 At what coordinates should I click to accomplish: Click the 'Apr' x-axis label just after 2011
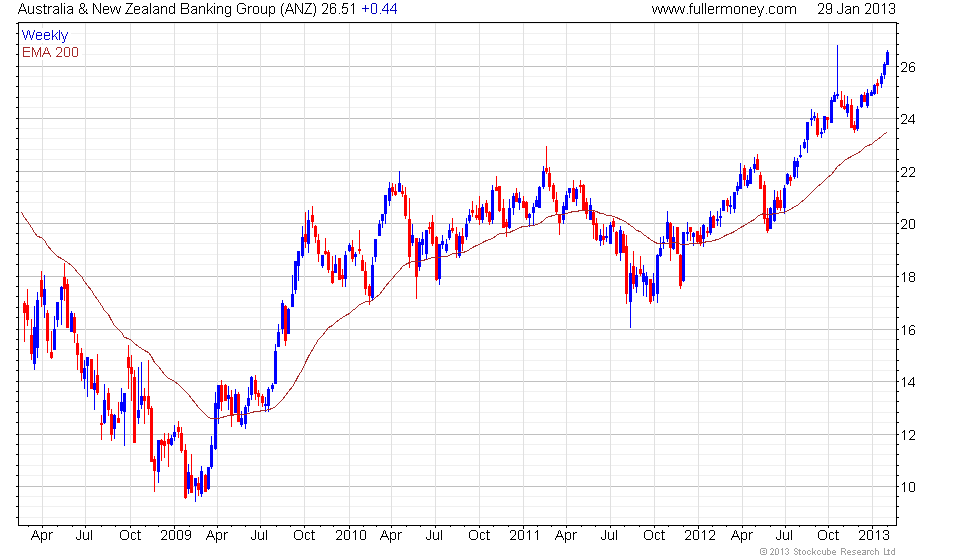pos(566,536)
